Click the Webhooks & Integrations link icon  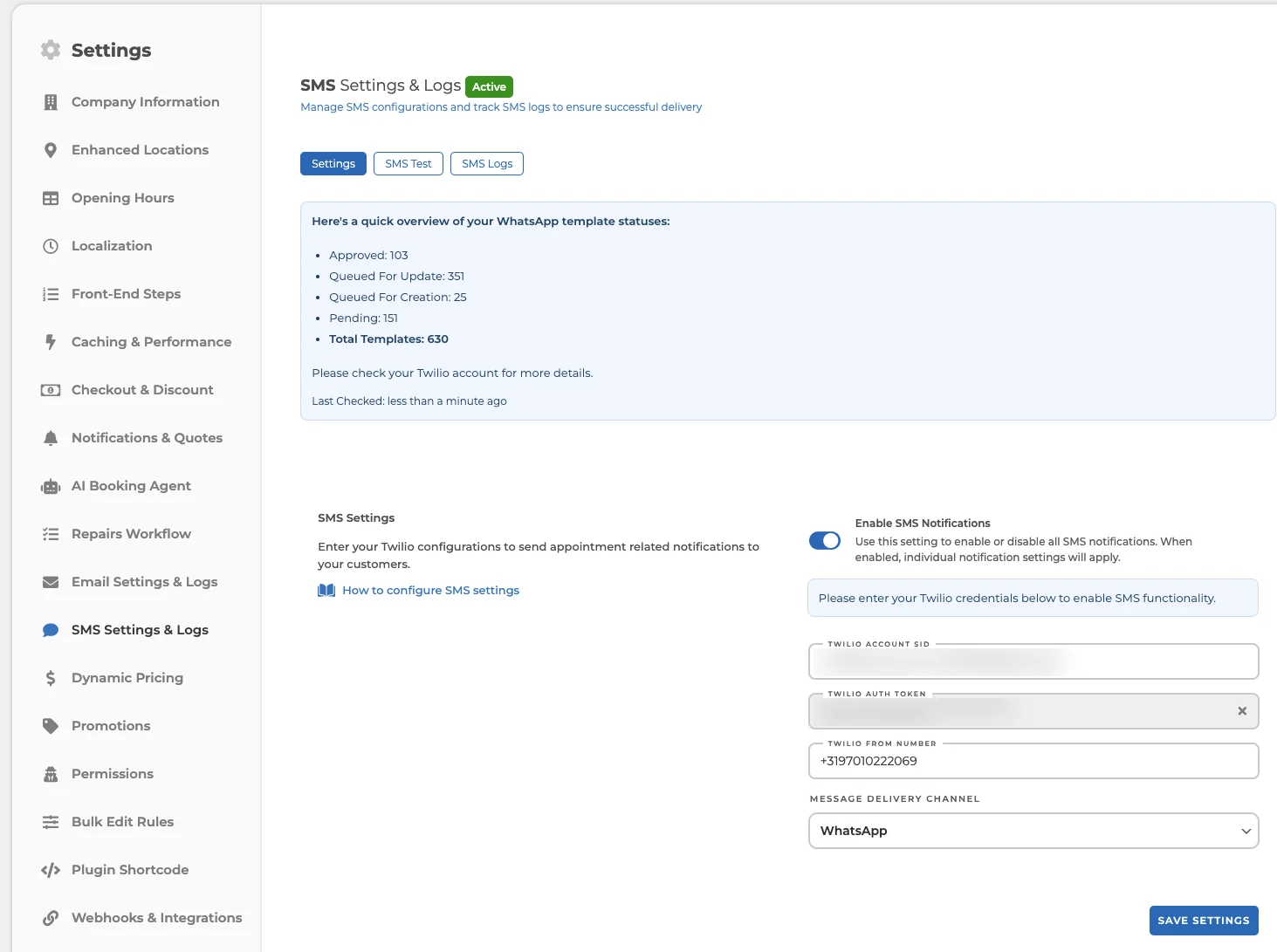[51, 918]
